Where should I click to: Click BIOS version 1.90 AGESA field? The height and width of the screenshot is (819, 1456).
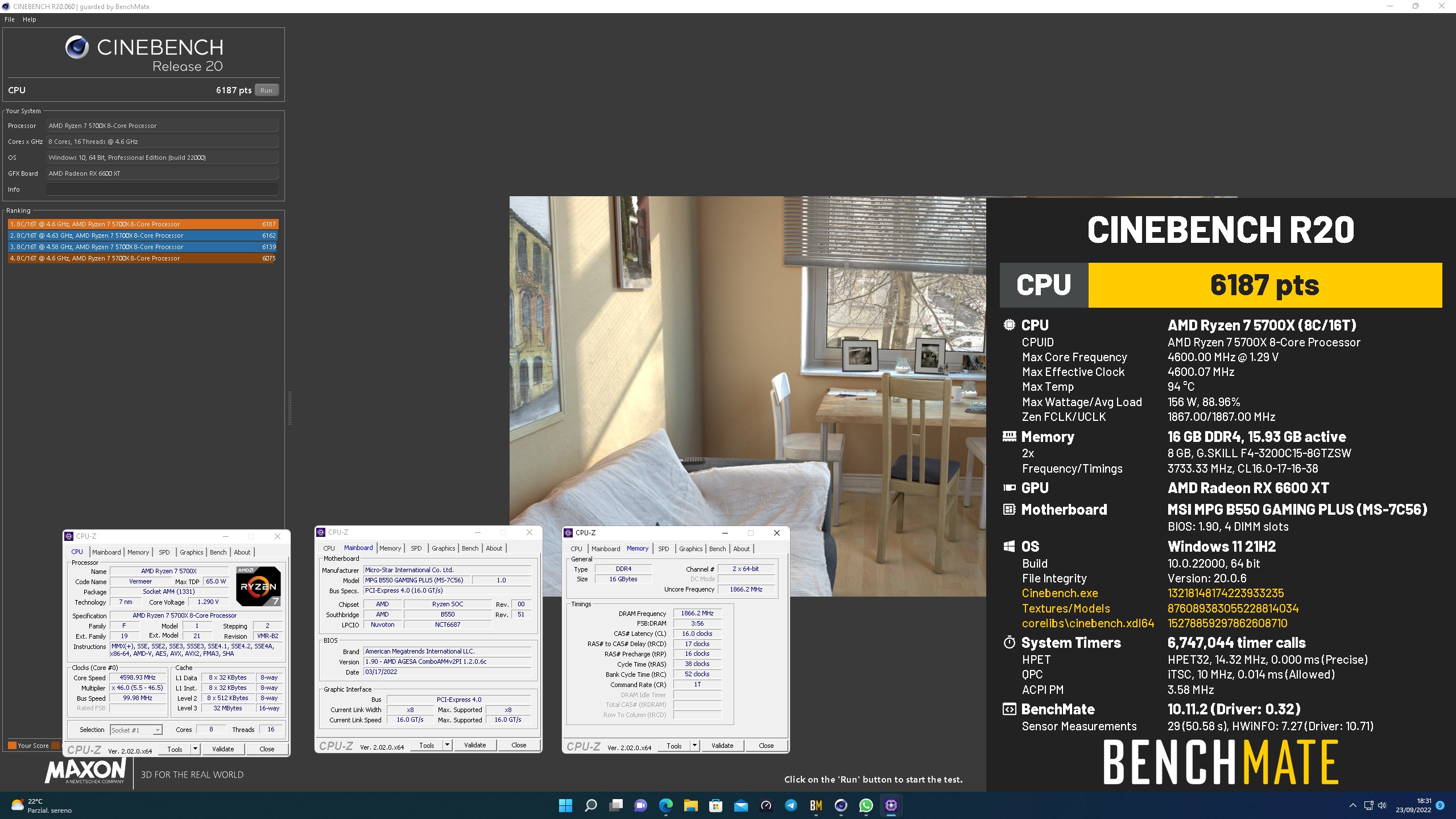[448, 661]
